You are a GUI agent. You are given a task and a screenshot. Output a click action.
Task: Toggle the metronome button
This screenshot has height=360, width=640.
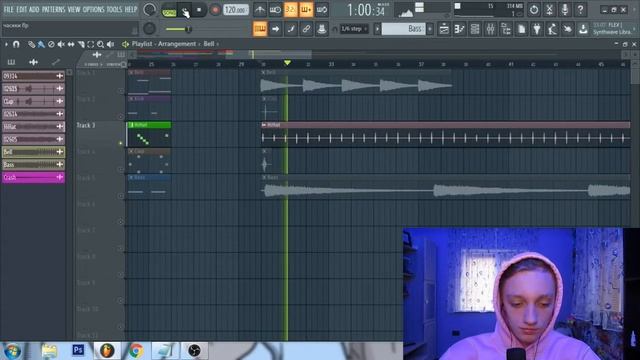[x=260, y=10]
